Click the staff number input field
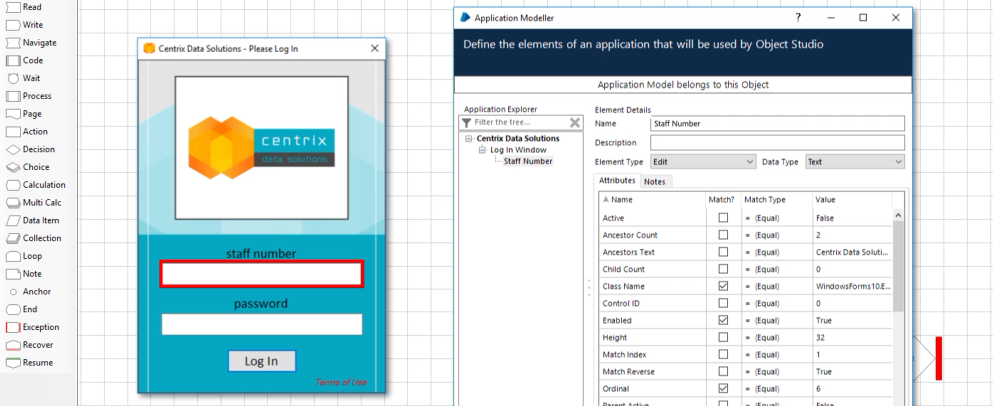993x406 pixels. [x=262, y=274]
